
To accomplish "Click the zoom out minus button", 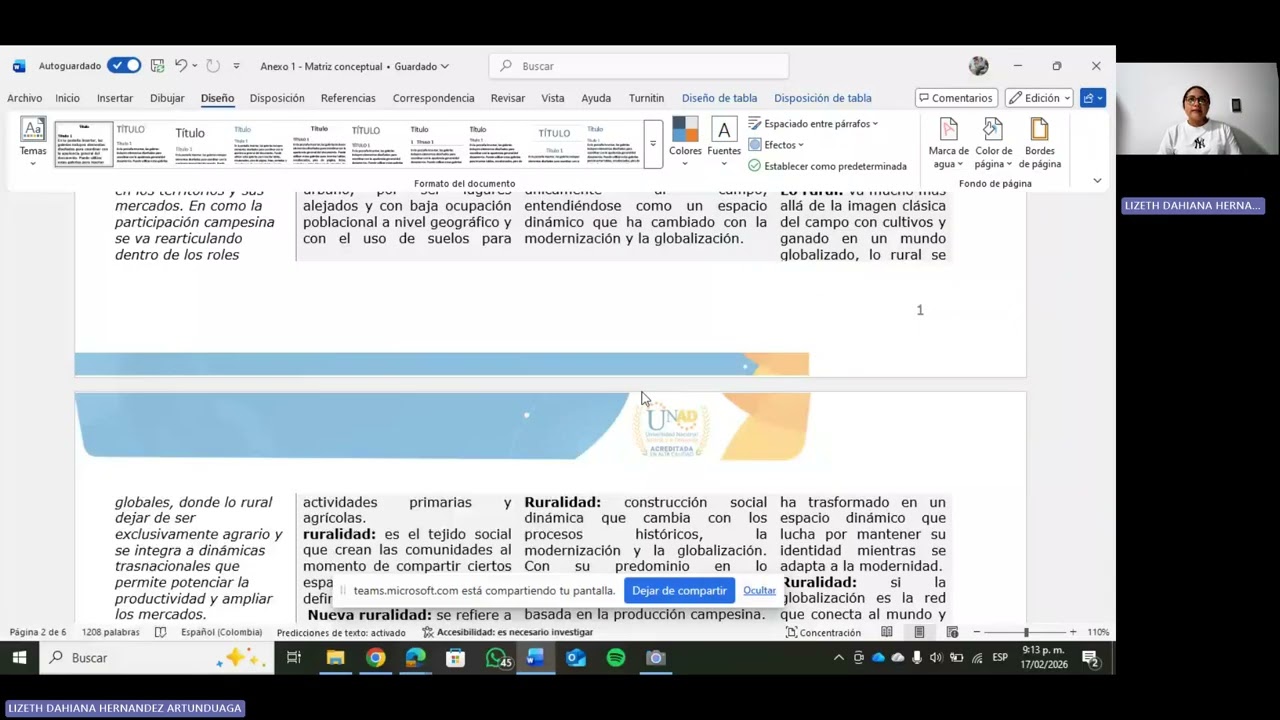I will click(977, 632).
